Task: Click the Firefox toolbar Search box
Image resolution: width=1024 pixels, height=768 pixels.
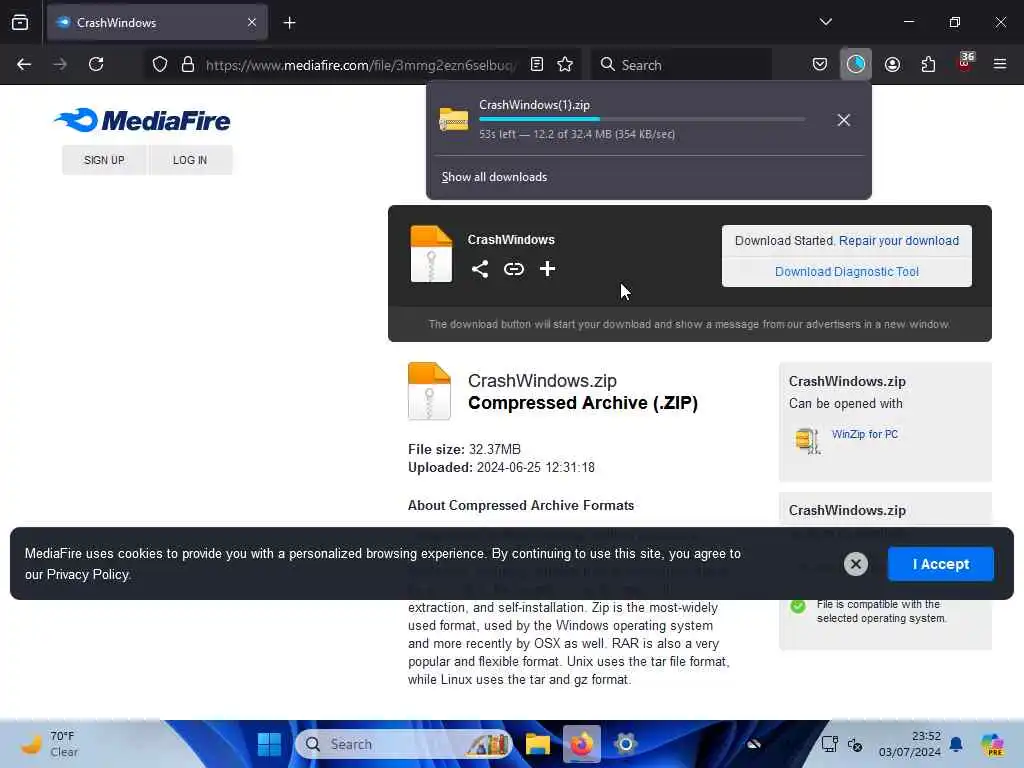Action: [682, 65]
